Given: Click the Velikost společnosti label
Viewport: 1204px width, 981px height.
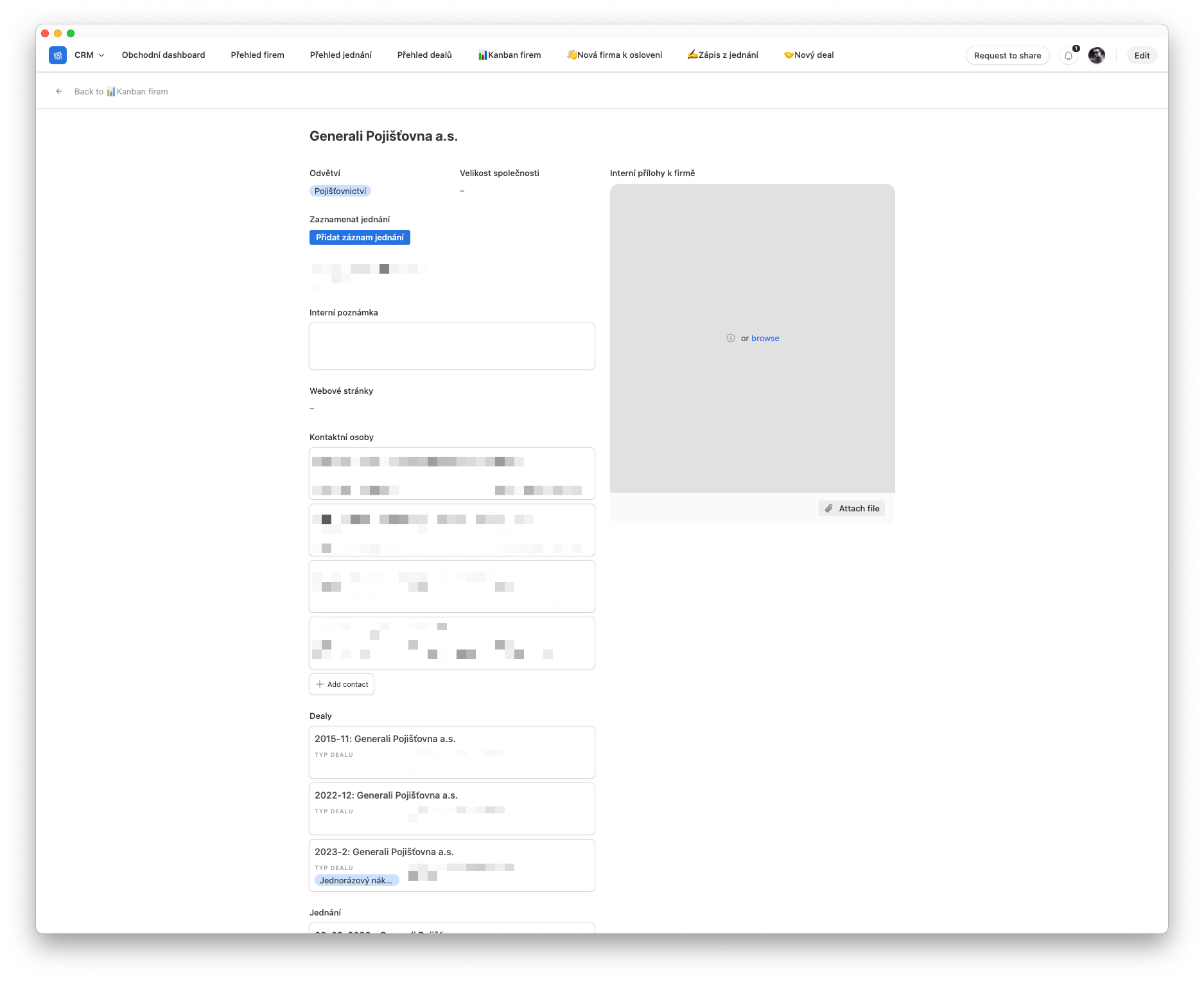Looking at the screenshot, I should click(x=500, y=173).
